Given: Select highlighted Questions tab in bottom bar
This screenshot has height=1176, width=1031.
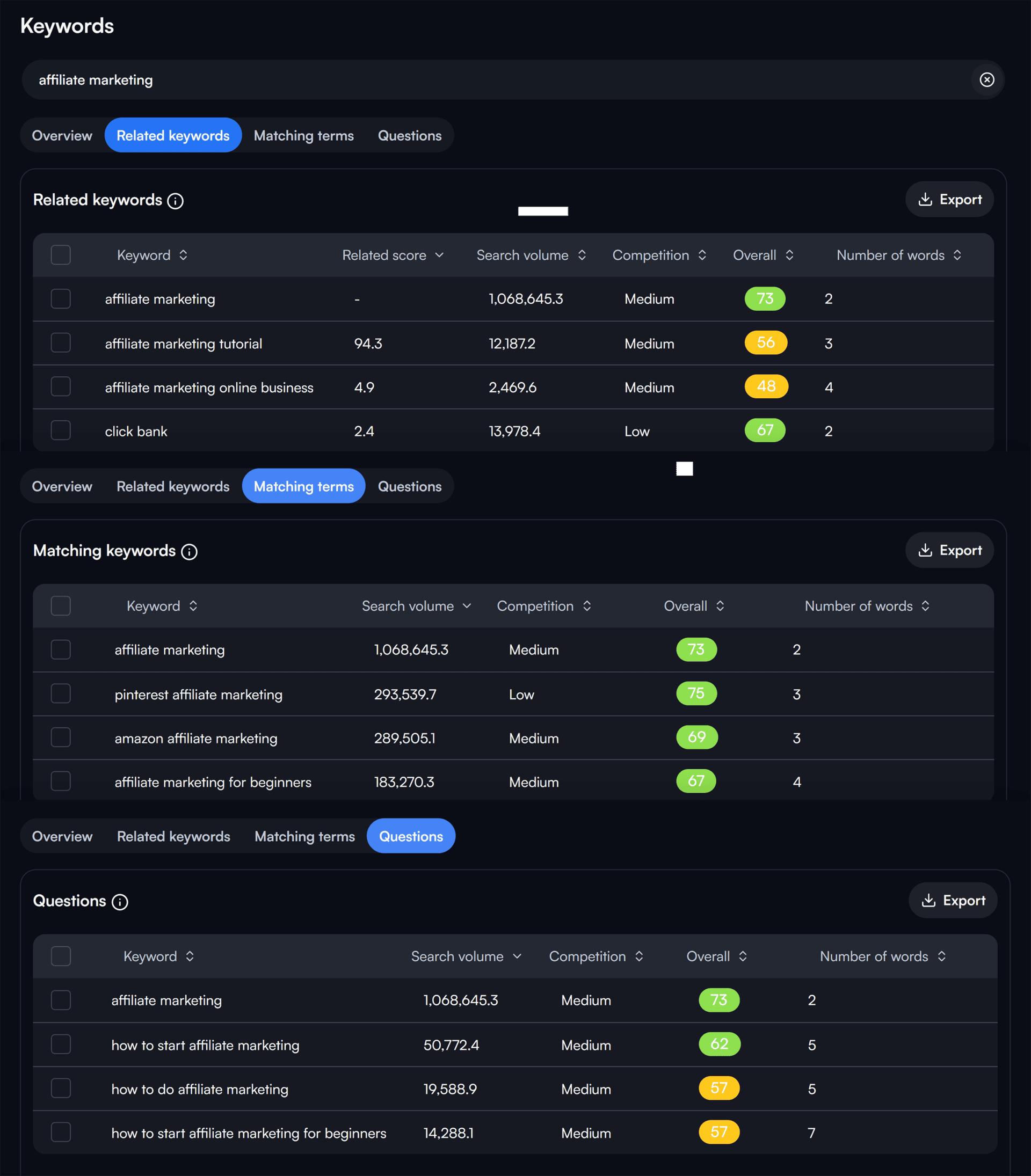Looking at the screenshot, I should click(x=411, y=836).
